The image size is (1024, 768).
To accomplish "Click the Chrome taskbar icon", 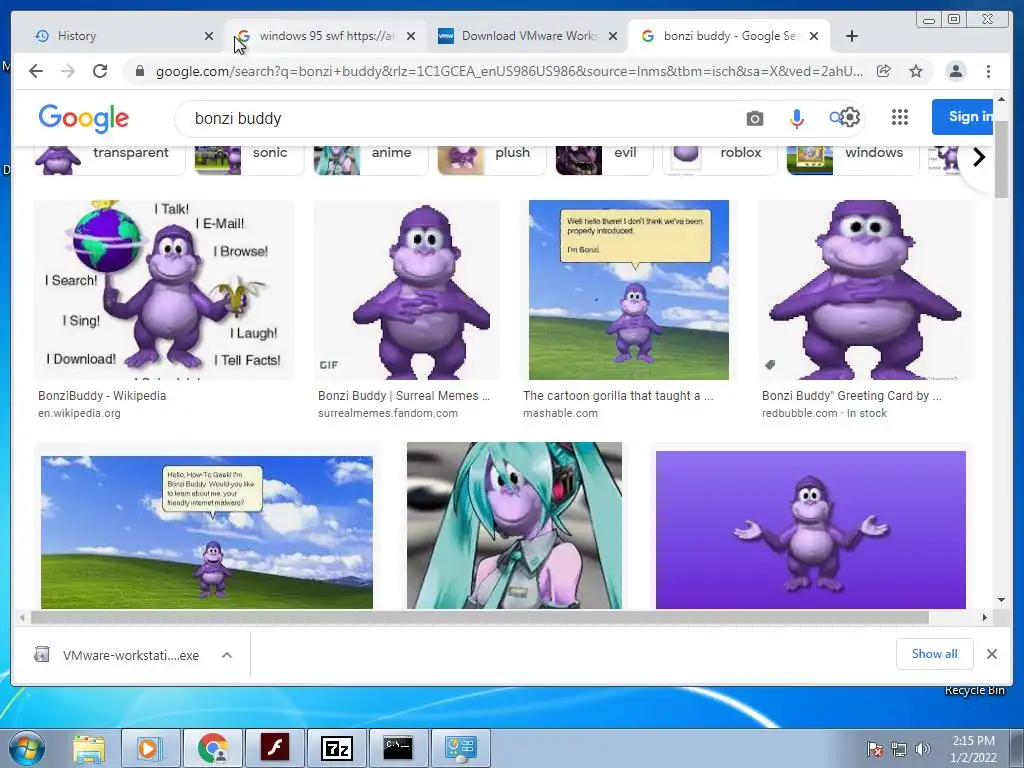I will [213, 748].
